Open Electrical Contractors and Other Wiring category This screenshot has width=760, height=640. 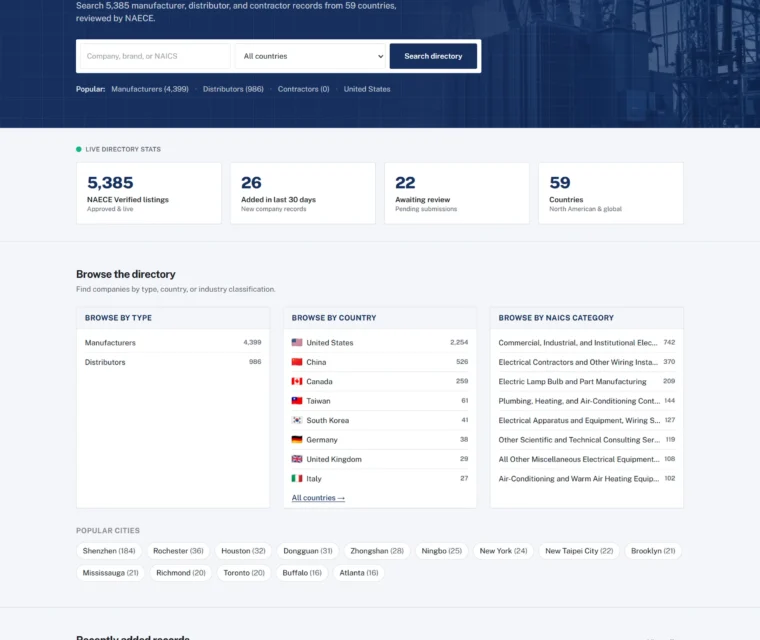coord(587,362)
